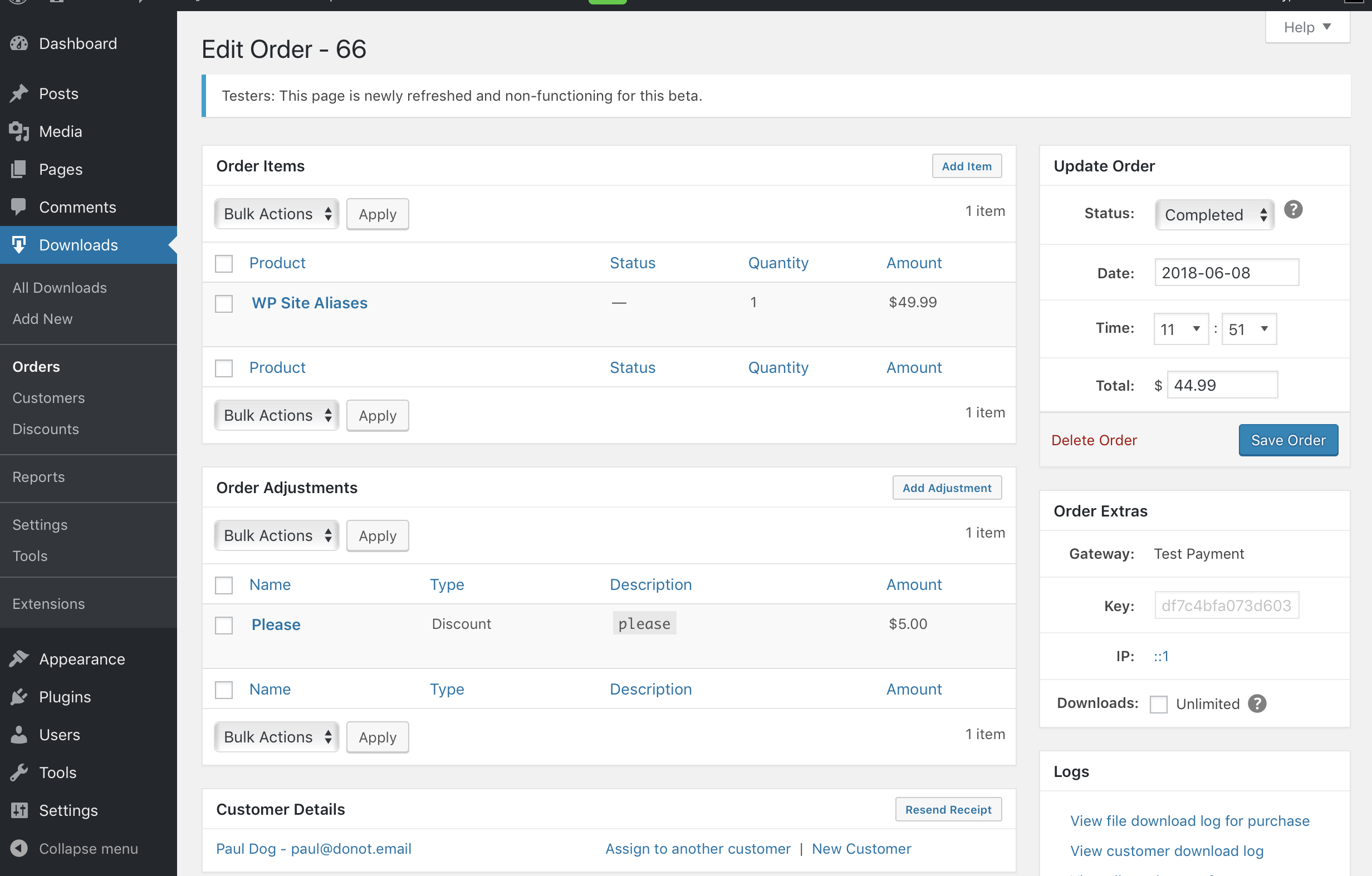This screenshot has height=876, width=1372.
Task: Click Apply at bottom of Order Adjustments
Action: coord(377,737)
